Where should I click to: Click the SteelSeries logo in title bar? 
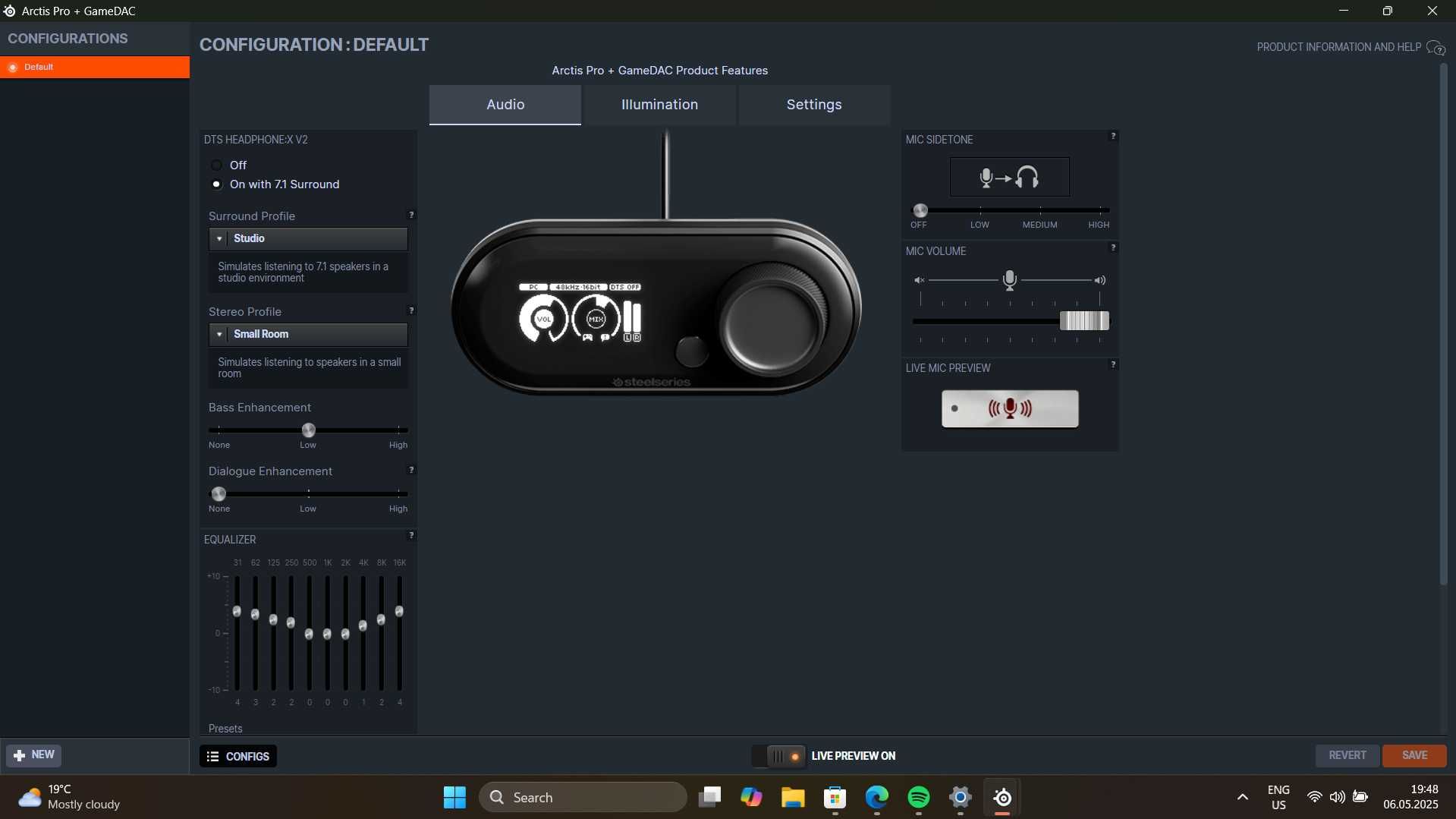coord(10,11)
